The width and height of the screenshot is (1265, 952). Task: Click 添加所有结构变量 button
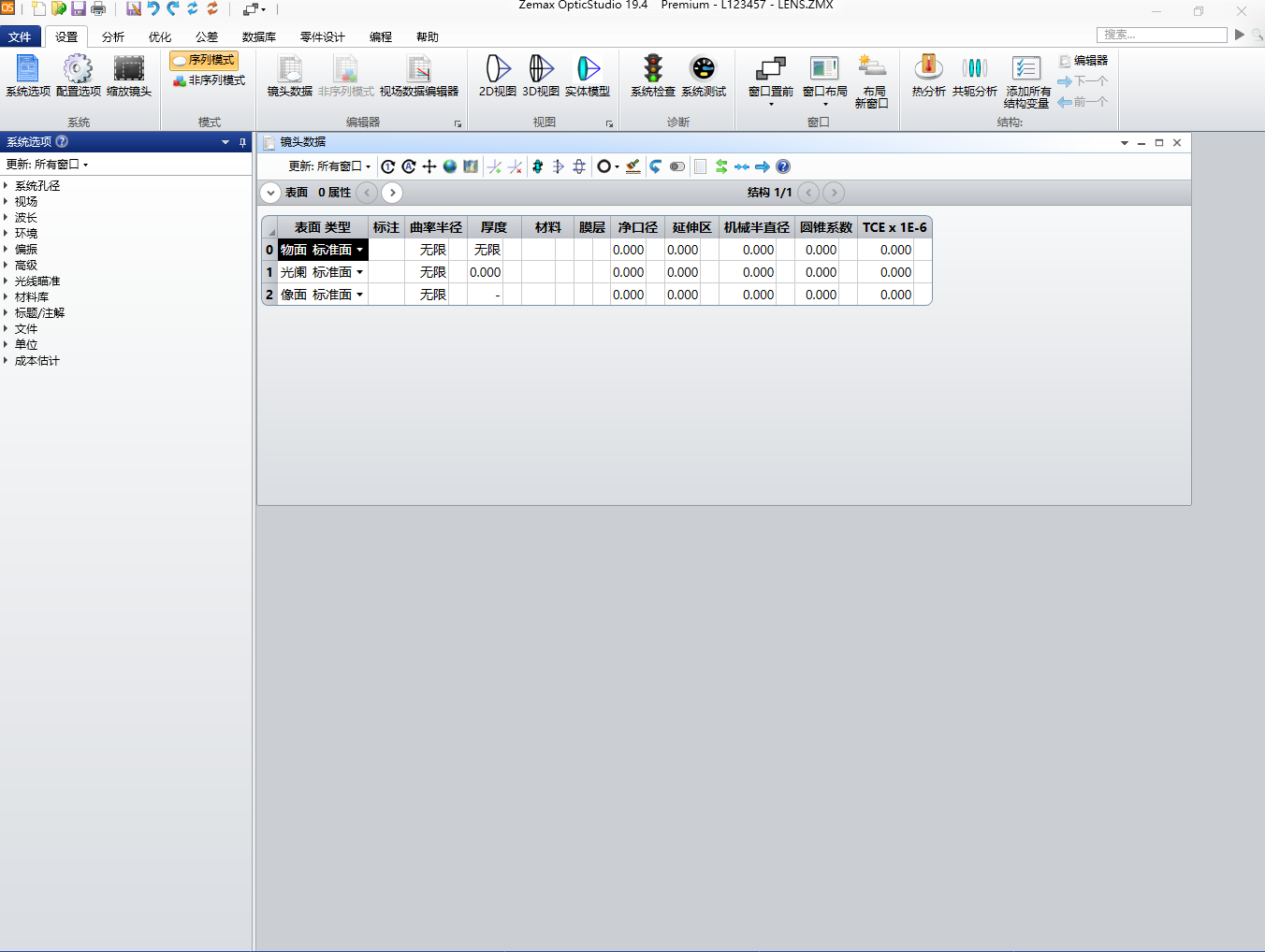coord(1026,79)
